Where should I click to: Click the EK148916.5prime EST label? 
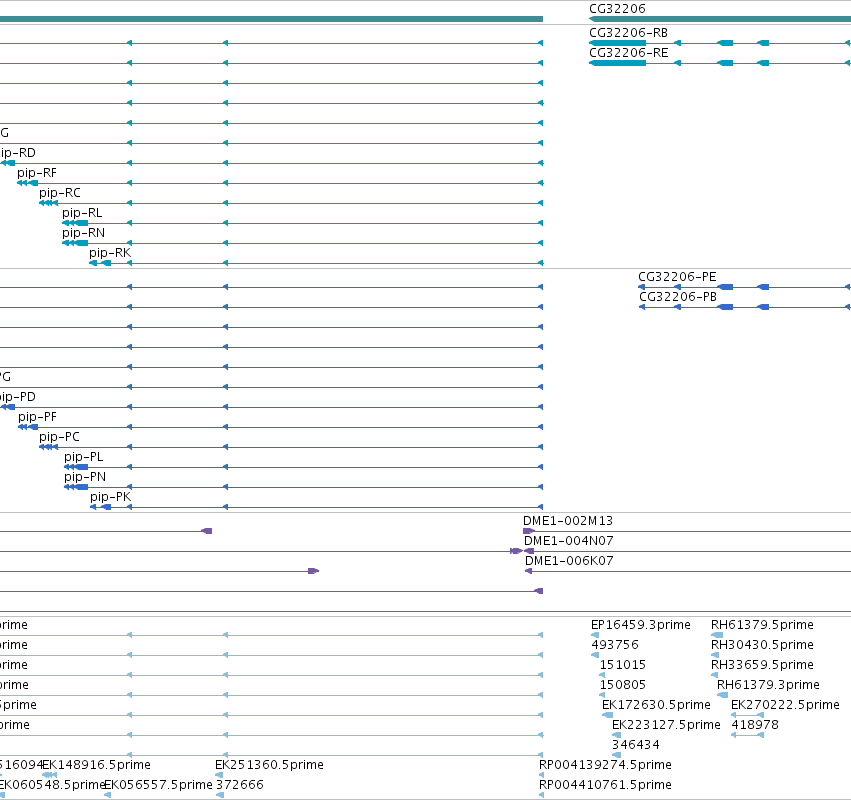(x=97, y=765)
